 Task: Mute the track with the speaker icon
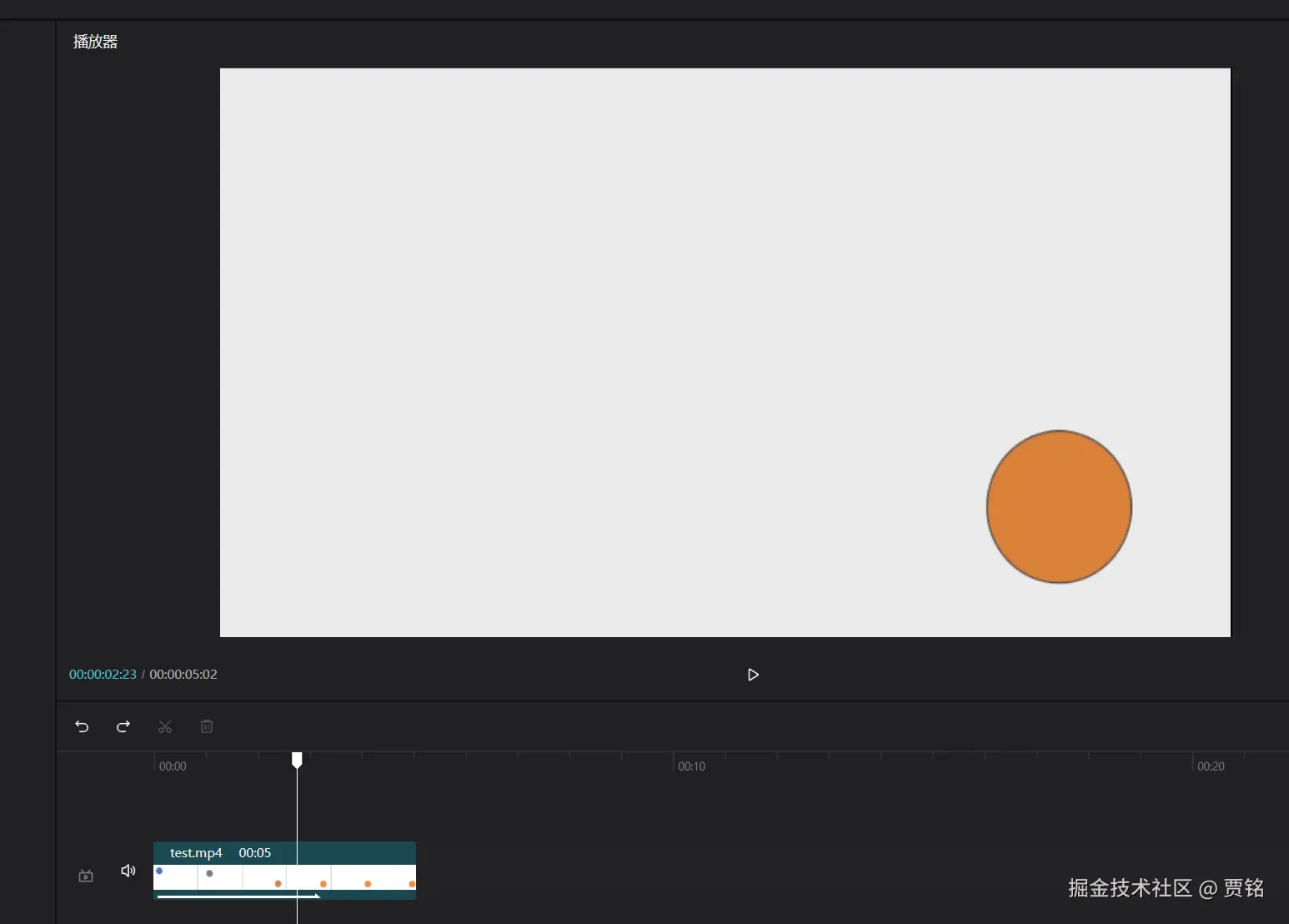tap(128, 871)
